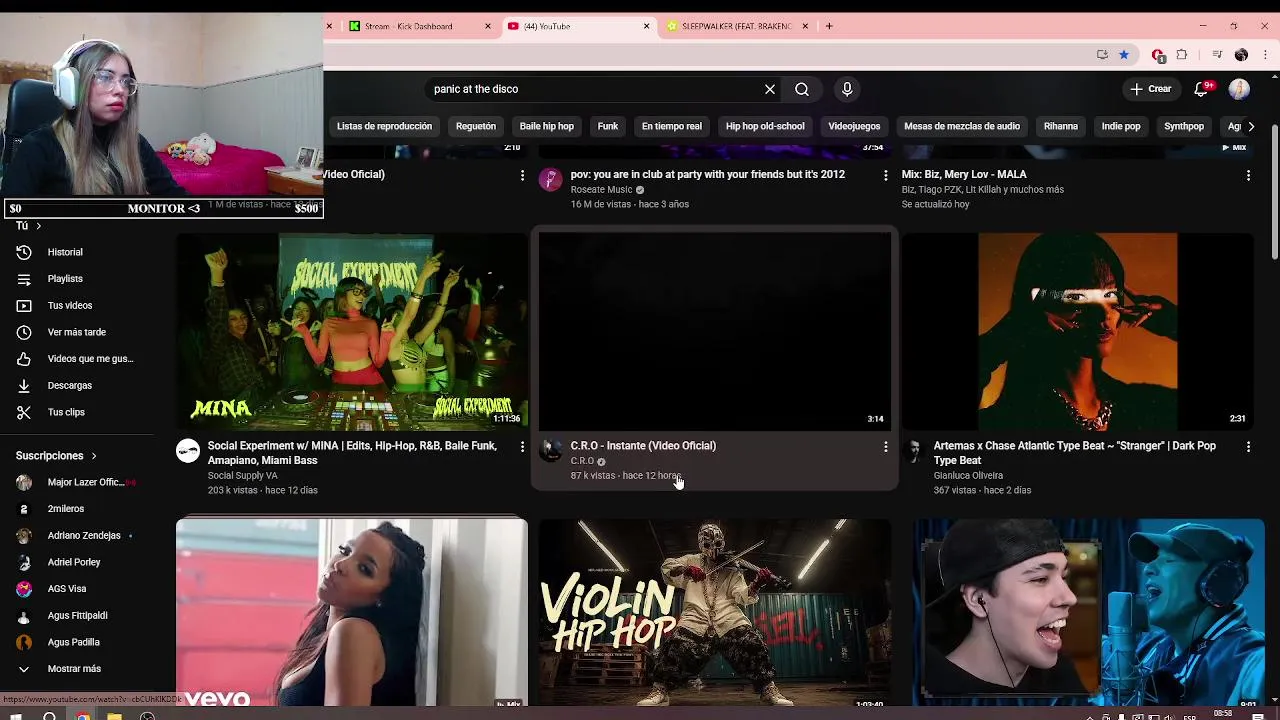Select the Baile hip hop chip

(x=547, y=126)
